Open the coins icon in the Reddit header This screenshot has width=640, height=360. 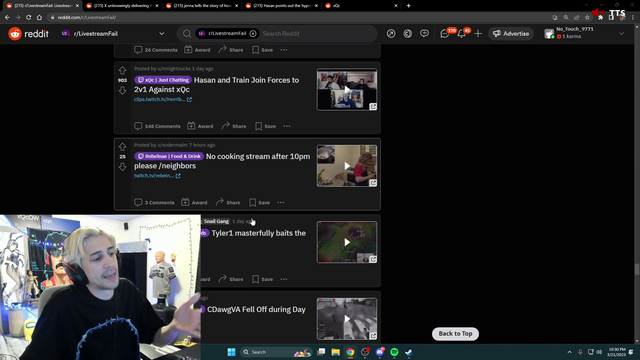coord(408,33)
